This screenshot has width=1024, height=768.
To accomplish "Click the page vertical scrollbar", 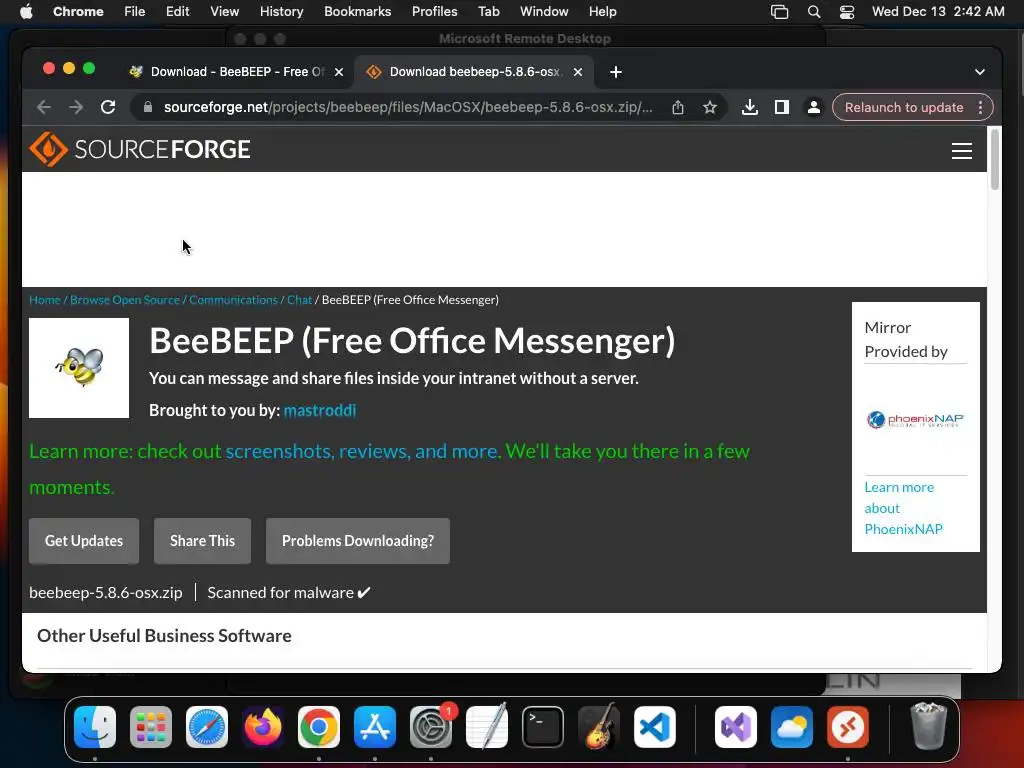I will pyautogui.click(x=995, y=160).
